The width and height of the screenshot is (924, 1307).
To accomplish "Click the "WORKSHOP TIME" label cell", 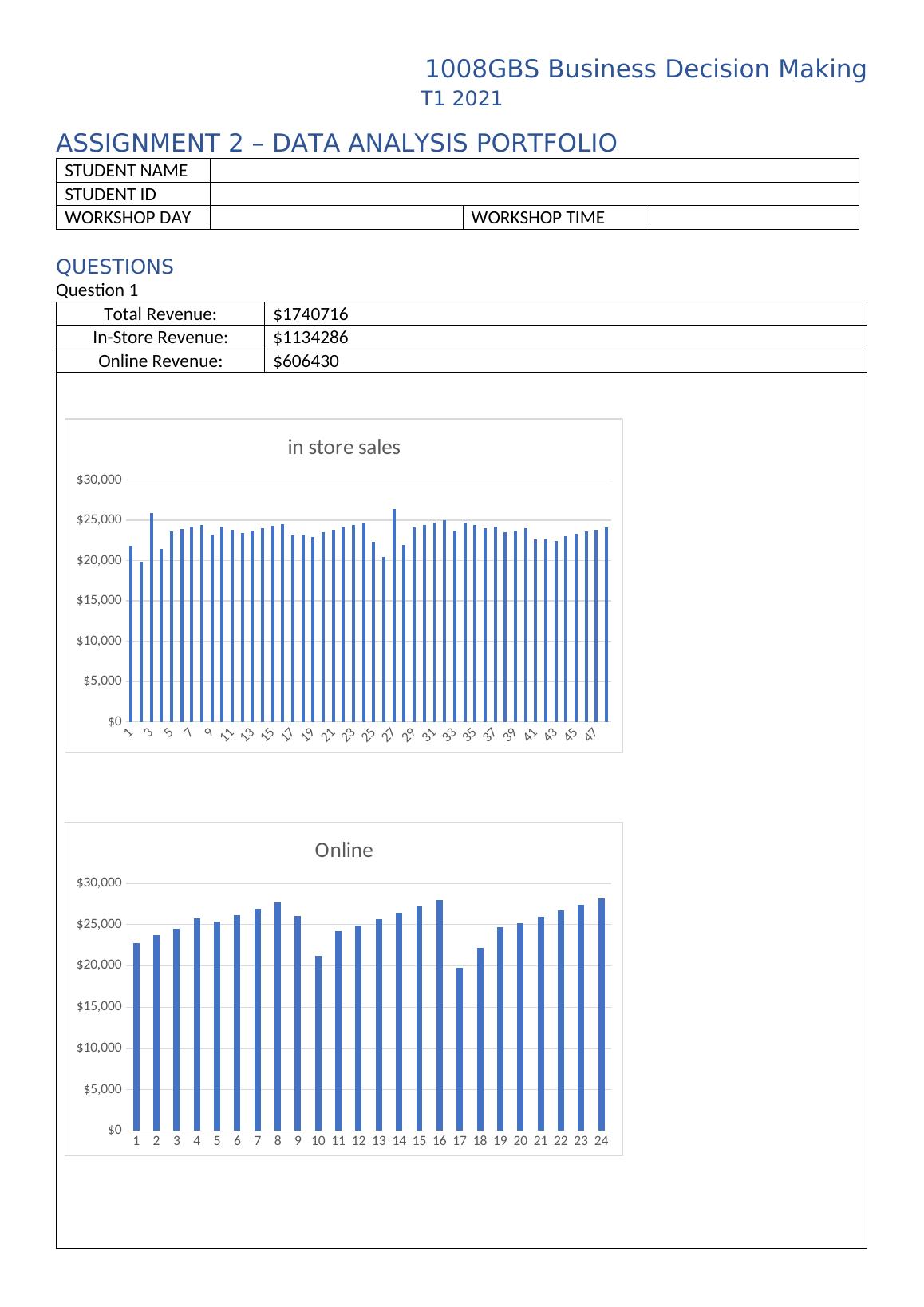I will [538, 218].
